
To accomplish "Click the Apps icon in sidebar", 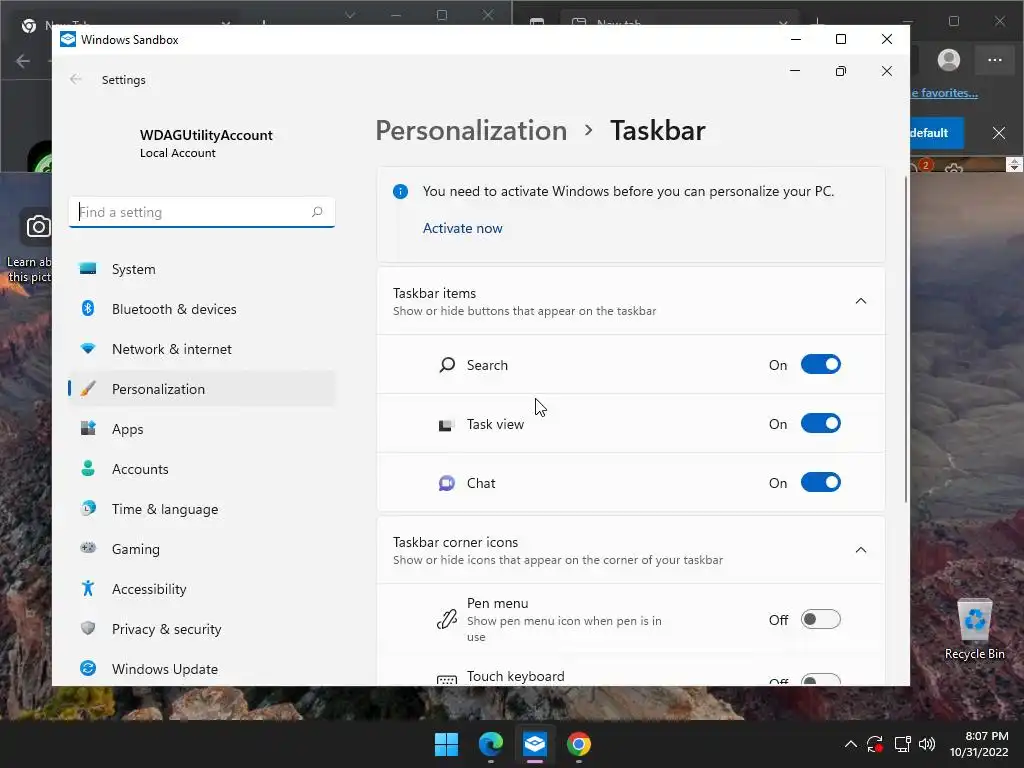I will [x=88, y=428].
